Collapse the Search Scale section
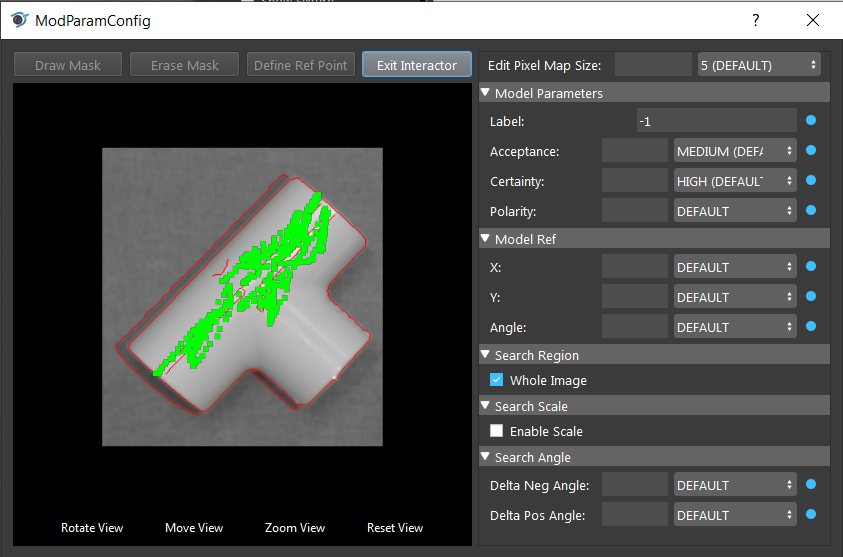This screenshot has height=557, width=843. tap(485, 405)
